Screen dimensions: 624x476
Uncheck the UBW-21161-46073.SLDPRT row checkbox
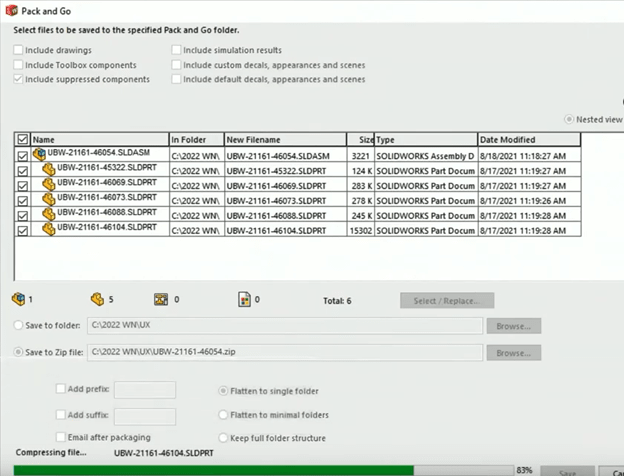click(23, 201)
